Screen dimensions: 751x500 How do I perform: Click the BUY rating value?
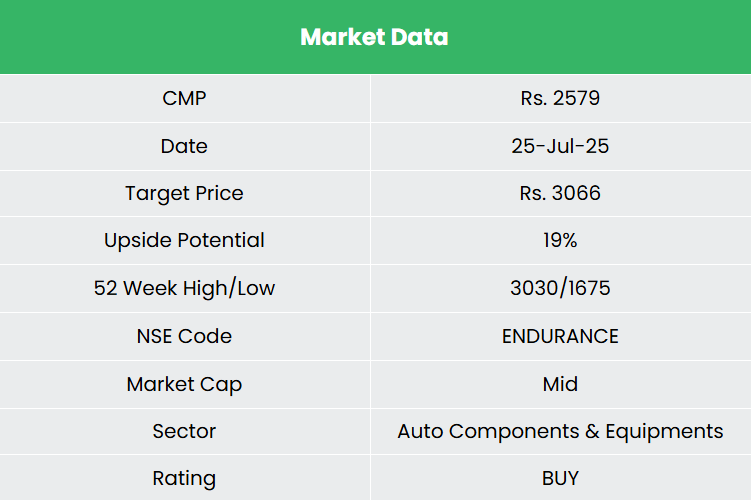coord(560,479)
